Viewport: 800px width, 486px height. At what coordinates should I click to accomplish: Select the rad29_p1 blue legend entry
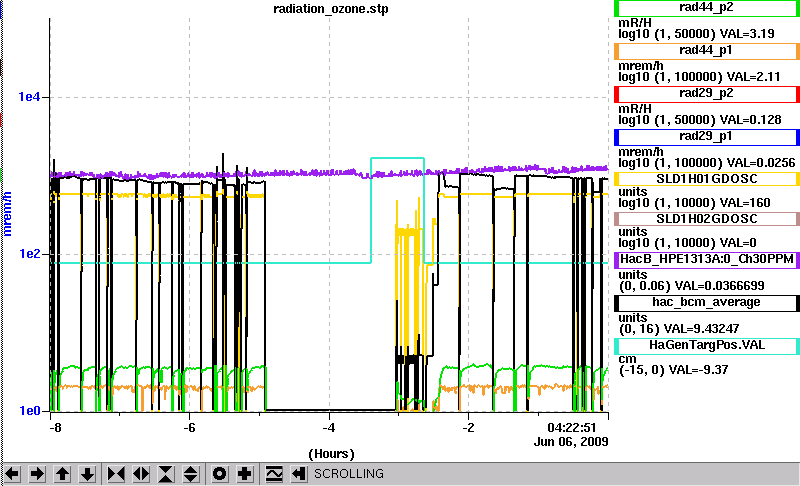707,136
